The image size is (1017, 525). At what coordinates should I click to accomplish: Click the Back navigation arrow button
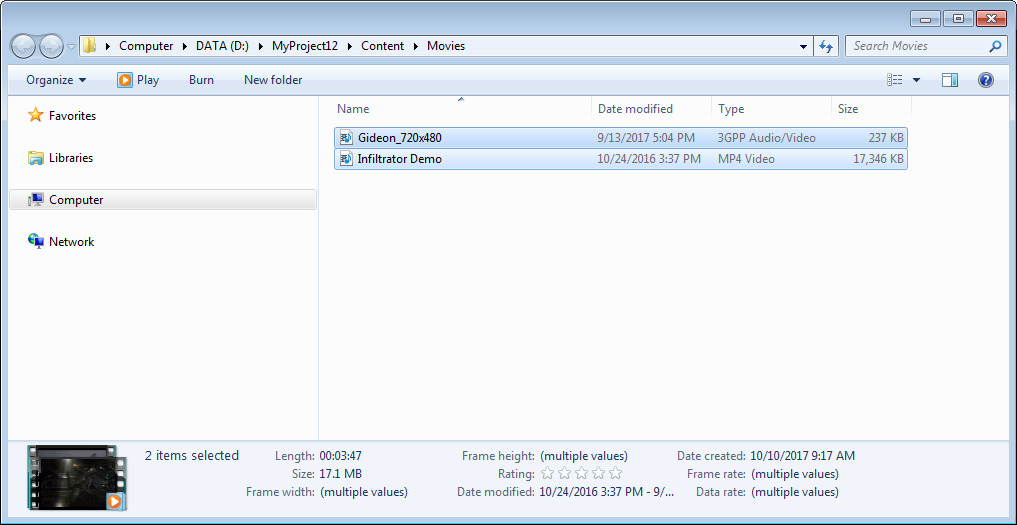click(24, 46)
